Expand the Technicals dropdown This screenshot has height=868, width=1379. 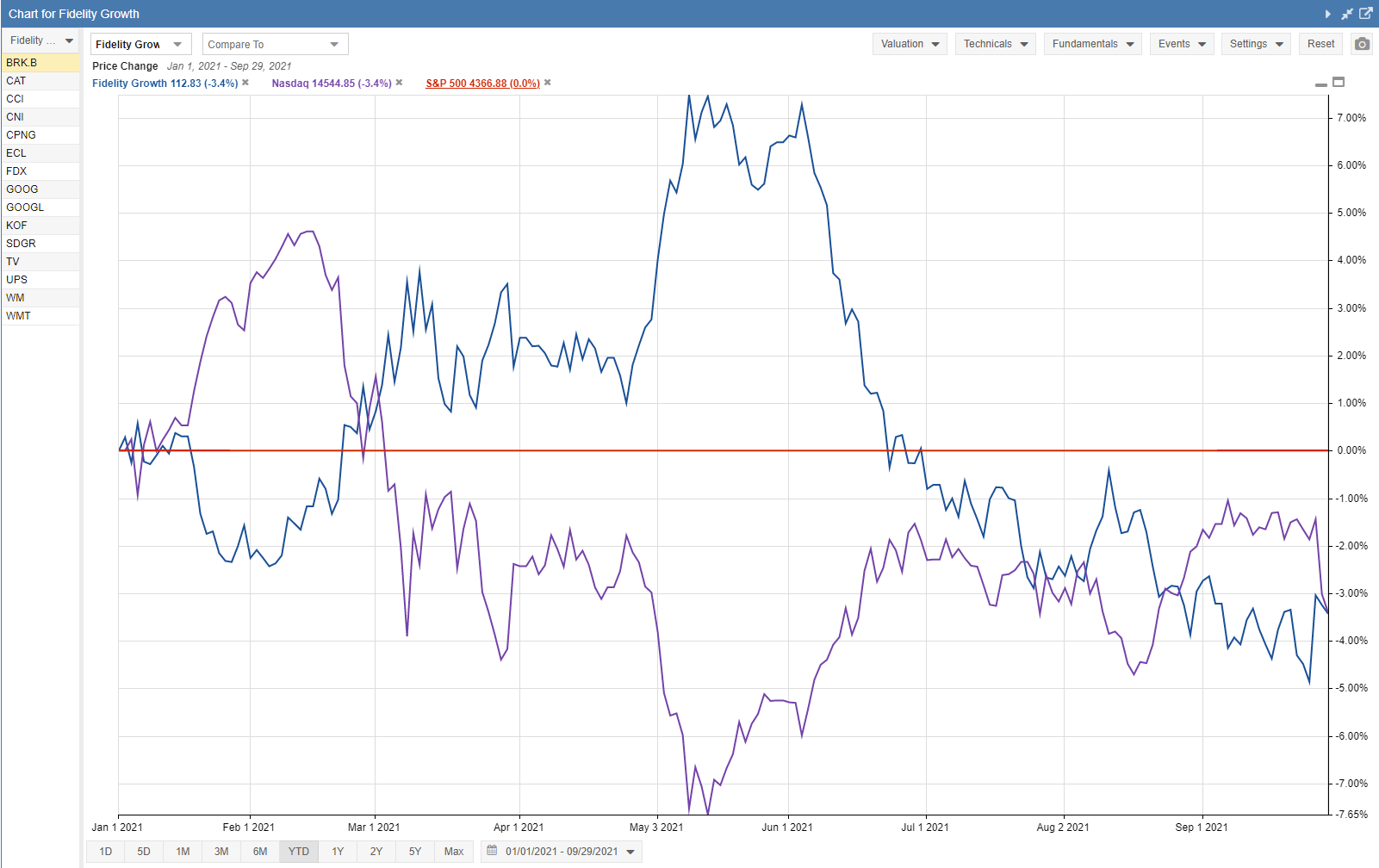[995, 44]
